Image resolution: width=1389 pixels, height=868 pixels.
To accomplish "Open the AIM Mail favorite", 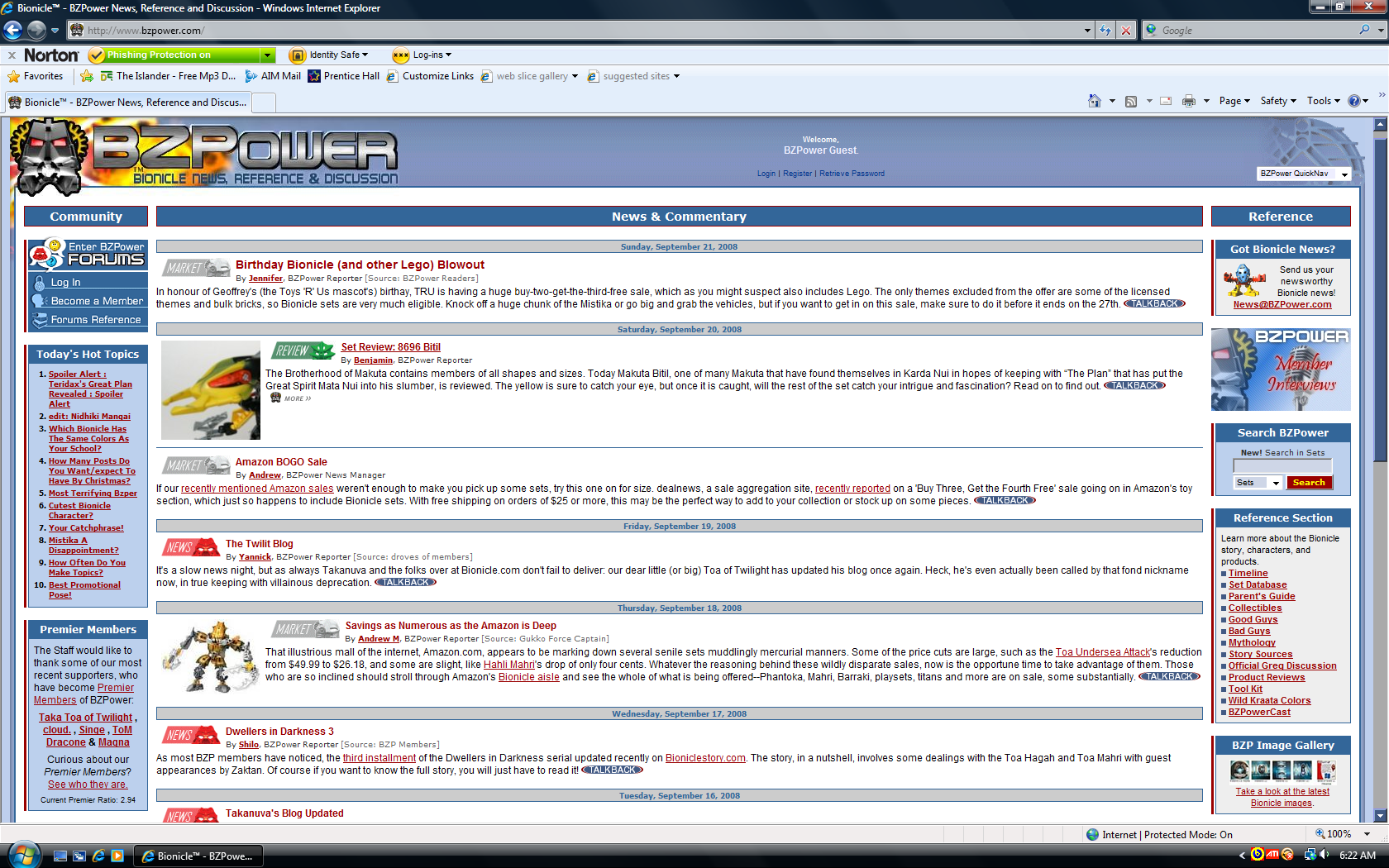I will point(273,76).
